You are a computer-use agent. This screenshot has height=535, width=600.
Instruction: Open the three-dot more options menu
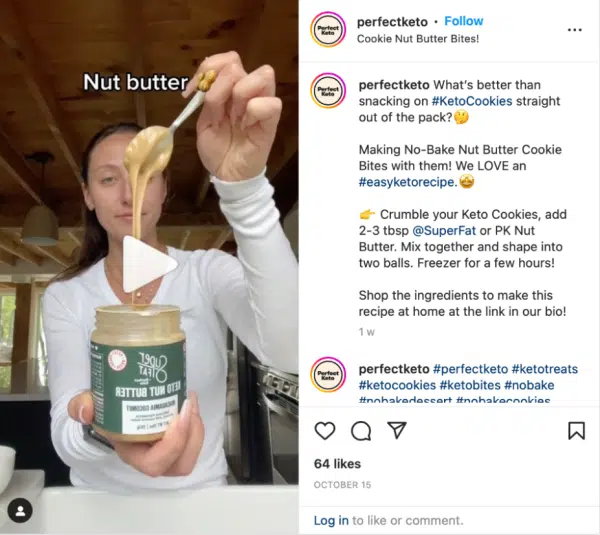coord(575,30)
